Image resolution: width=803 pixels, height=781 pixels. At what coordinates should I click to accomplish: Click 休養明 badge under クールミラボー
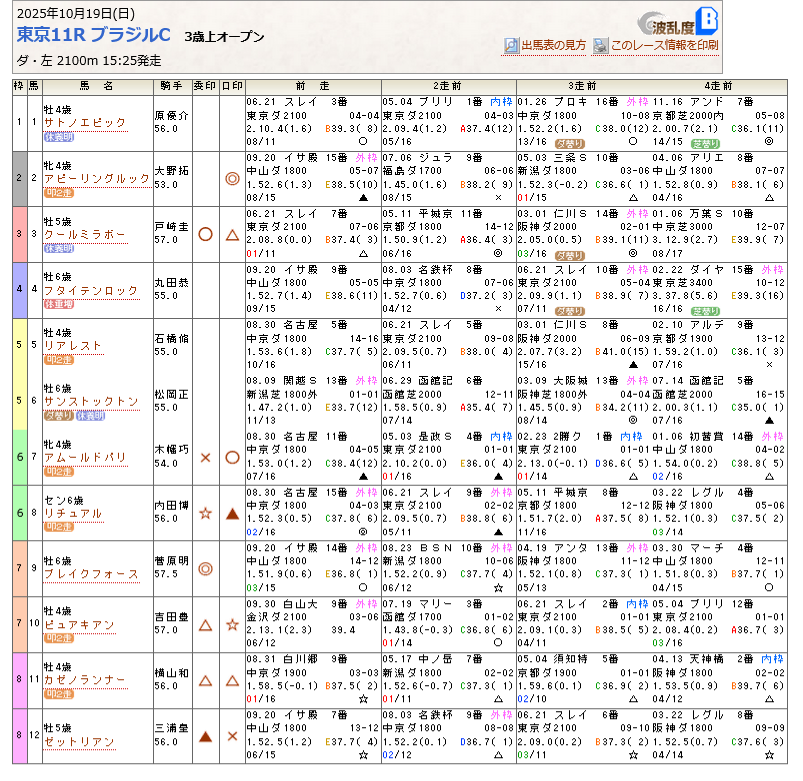pyautogui.click(x=59, y=249)
